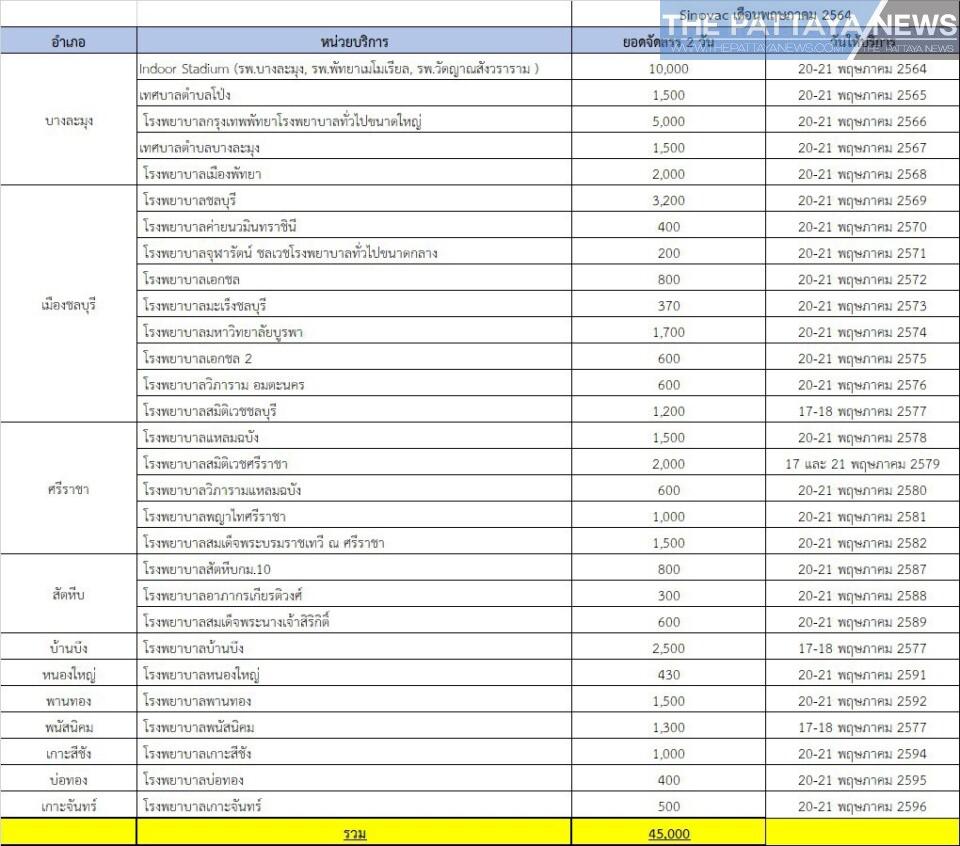Select the 300 allocation value

click(x=669, y=595)
